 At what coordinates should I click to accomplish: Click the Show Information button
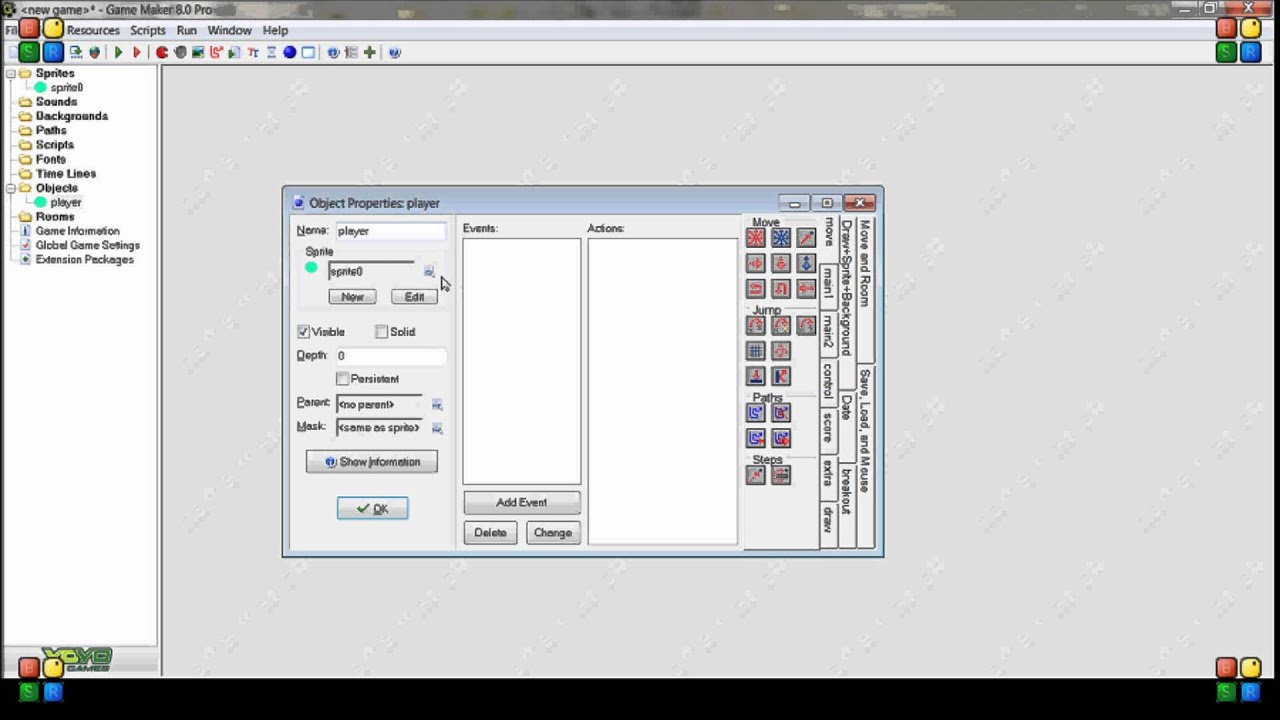372,462
